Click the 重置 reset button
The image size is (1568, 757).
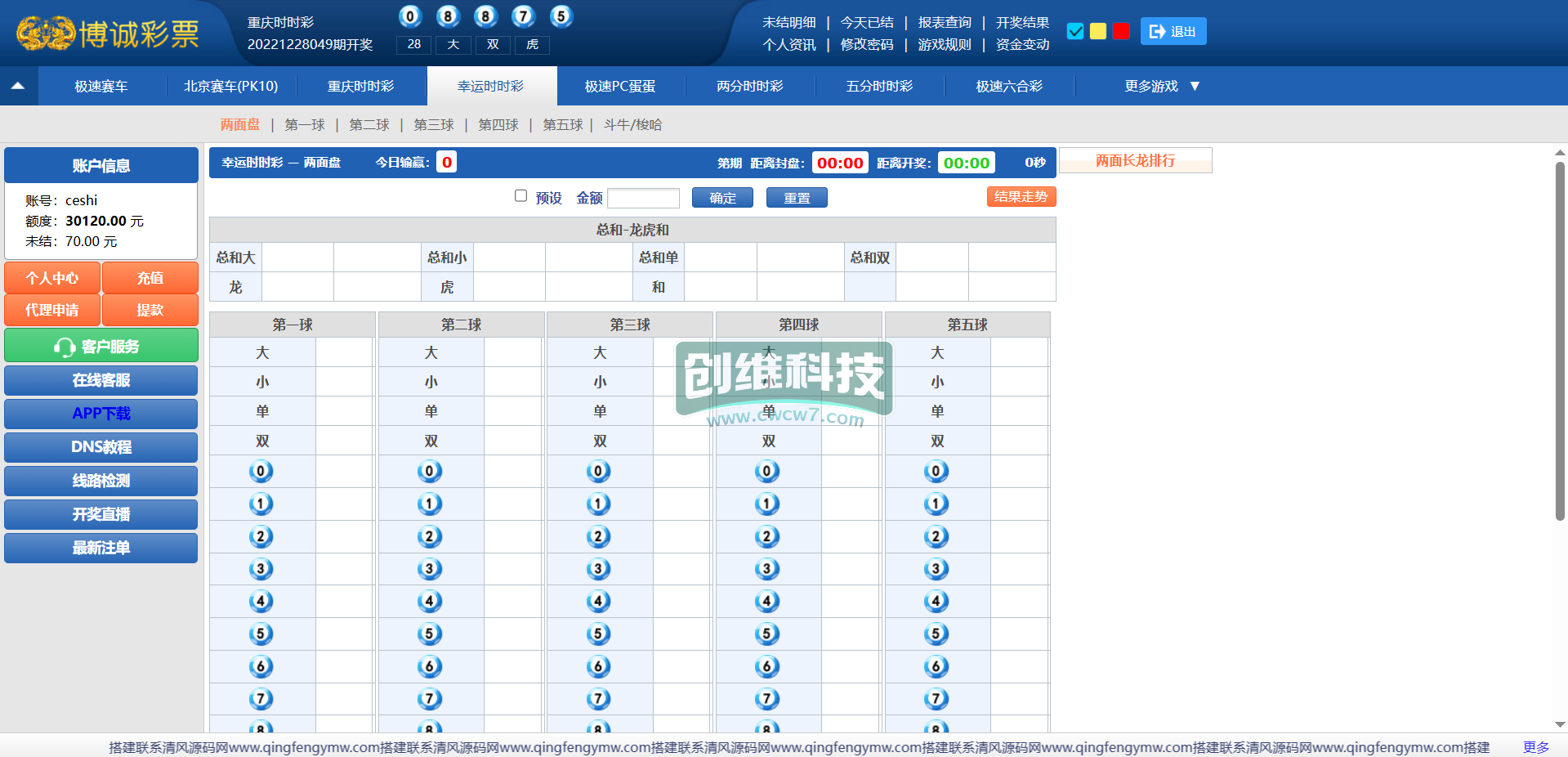tap(797, 198)
